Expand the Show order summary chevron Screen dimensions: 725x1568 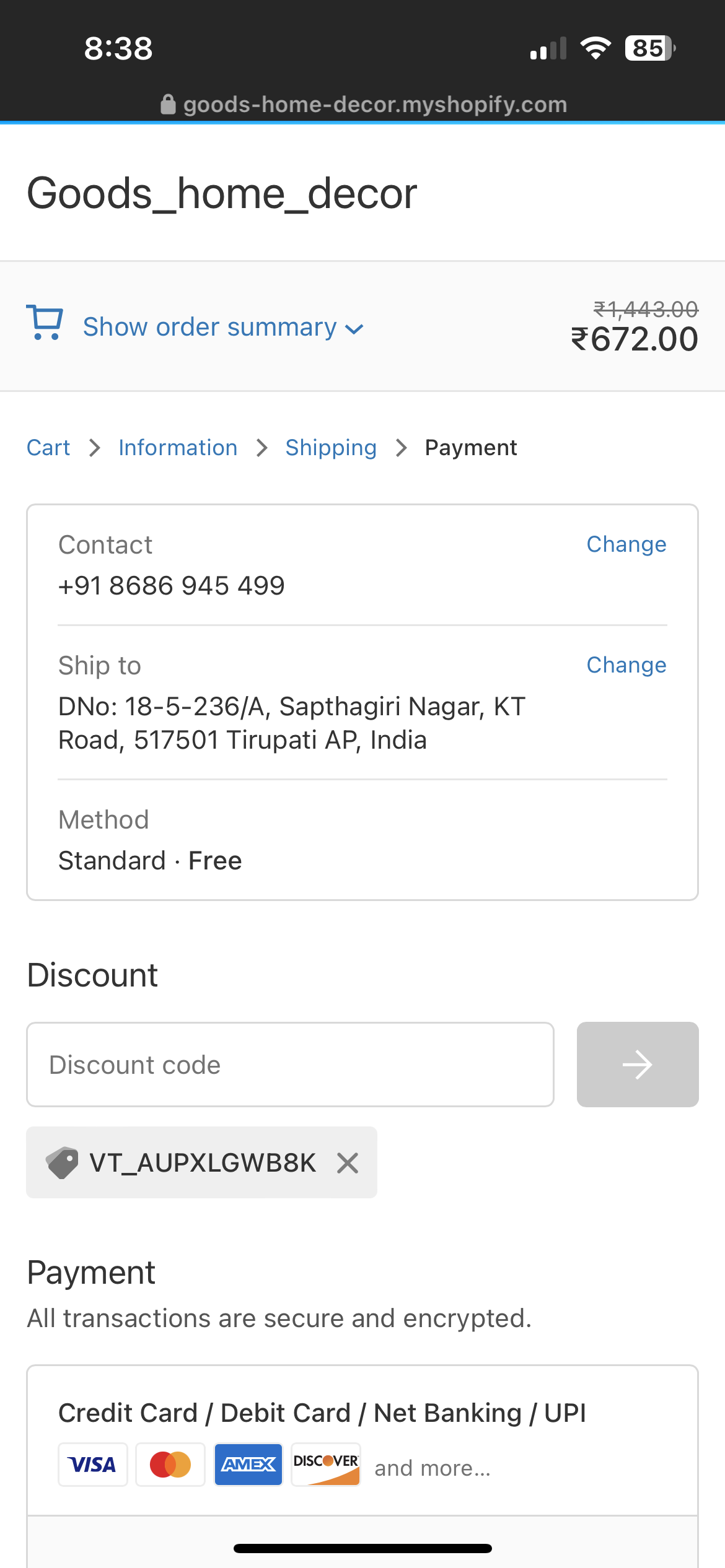[354, 329]
